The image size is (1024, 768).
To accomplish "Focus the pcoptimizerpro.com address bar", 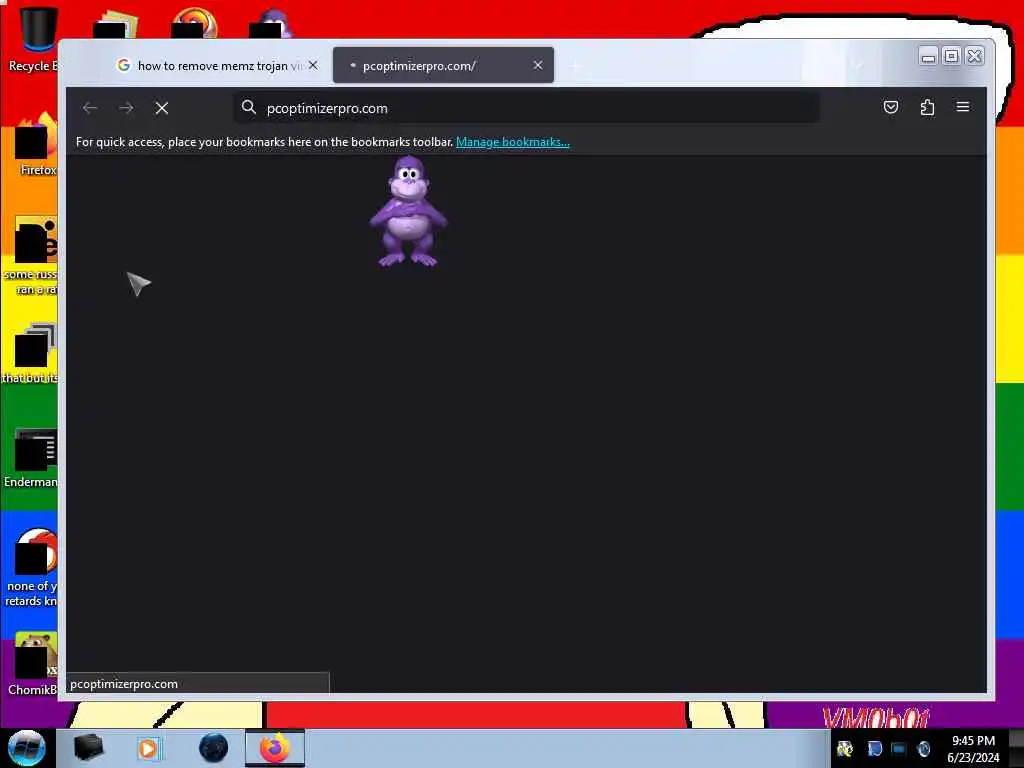I will coord(526,108).
